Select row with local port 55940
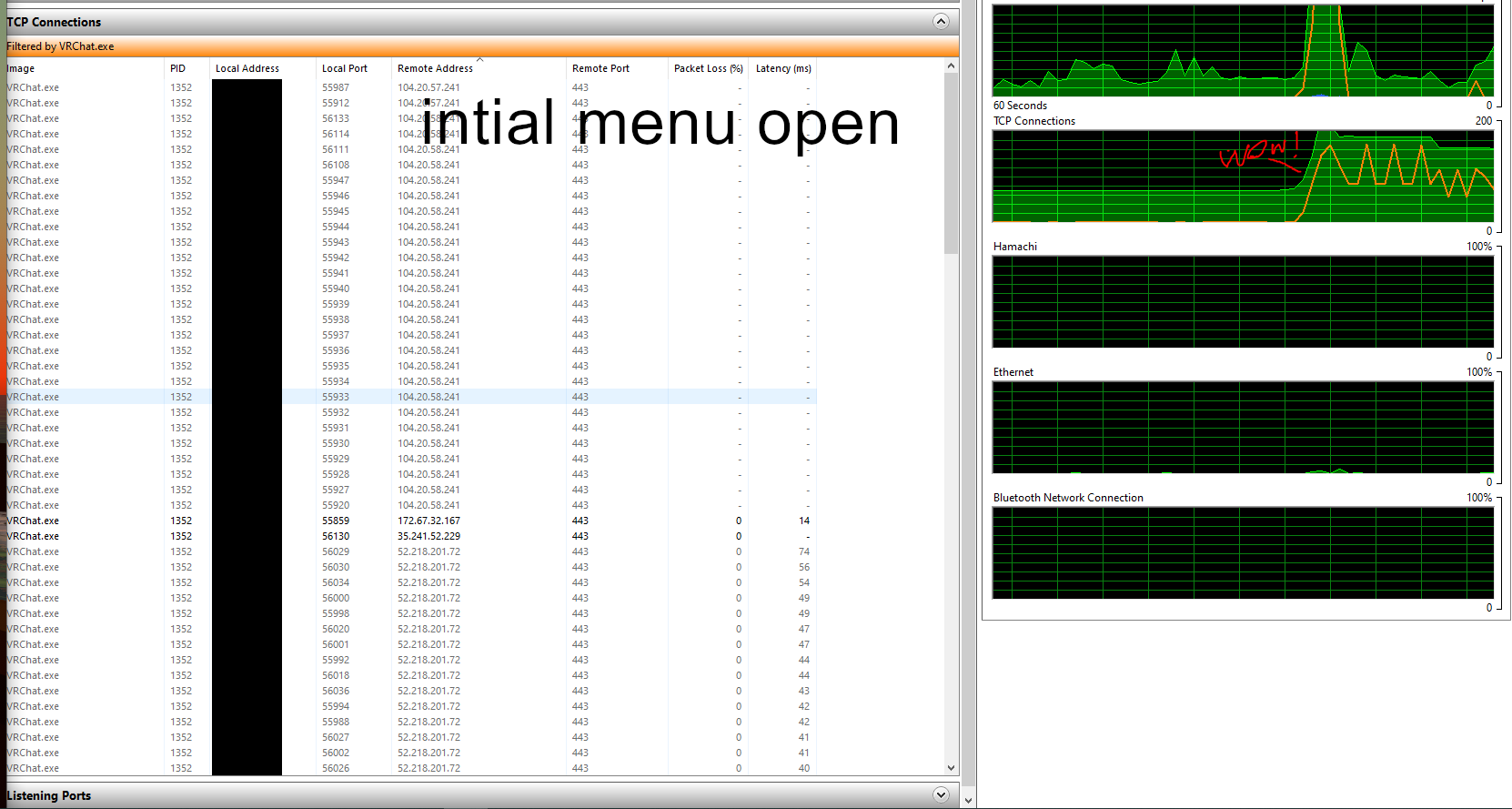Image resolution: width=1512 pixels, height=809 pixels. (411, 288)
